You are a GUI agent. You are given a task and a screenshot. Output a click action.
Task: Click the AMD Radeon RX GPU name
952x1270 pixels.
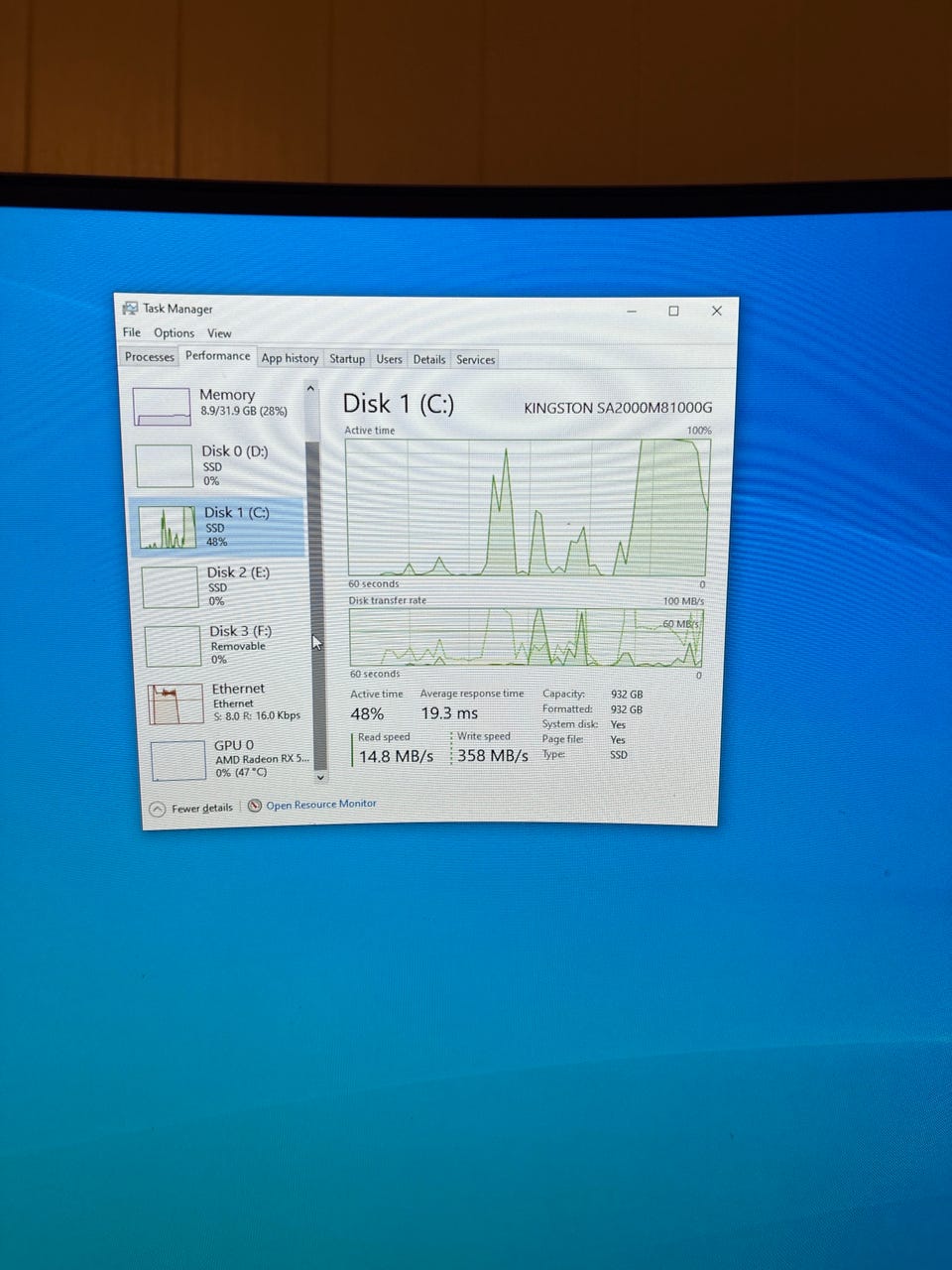[x=263, y=759]
